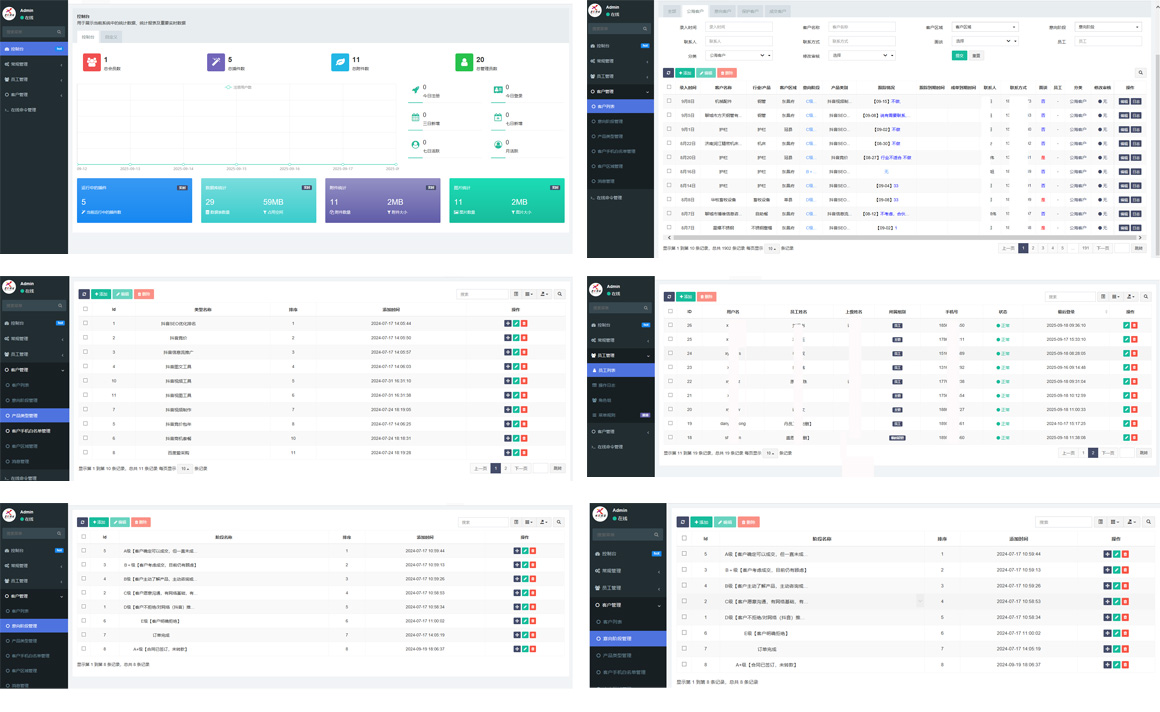Open the 客户区域 filter dropdown
The height and width of the screenshot is (712, 1160).
[984, 27]
